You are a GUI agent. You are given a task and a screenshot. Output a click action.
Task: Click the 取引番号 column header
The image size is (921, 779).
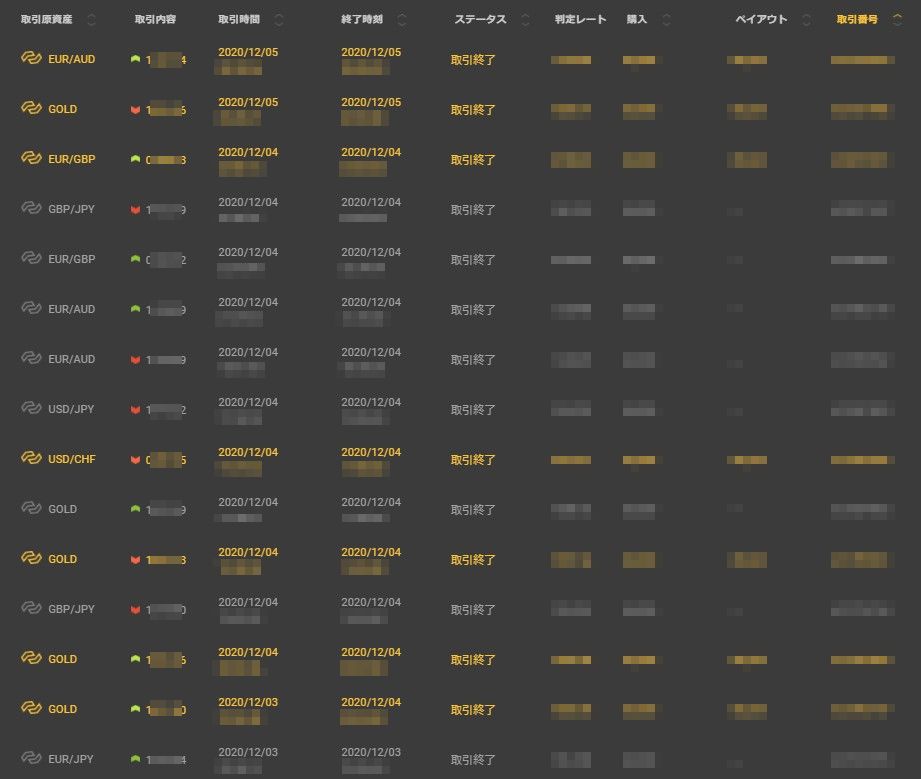click(857, 20)
